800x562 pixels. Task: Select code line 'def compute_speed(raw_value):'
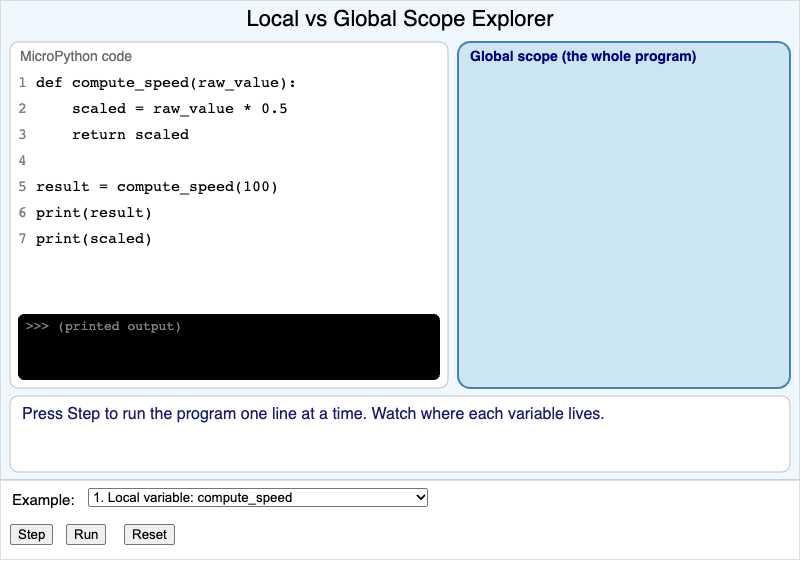166,83
